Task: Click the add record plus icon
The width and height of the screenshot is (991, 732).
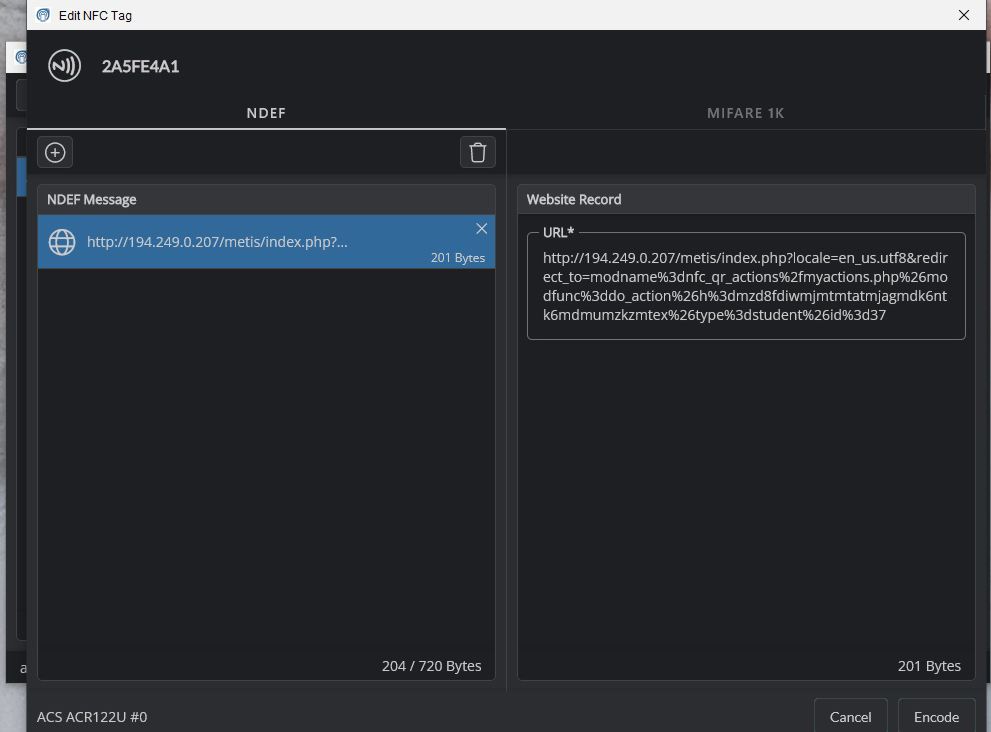Action: coord(55,152)
